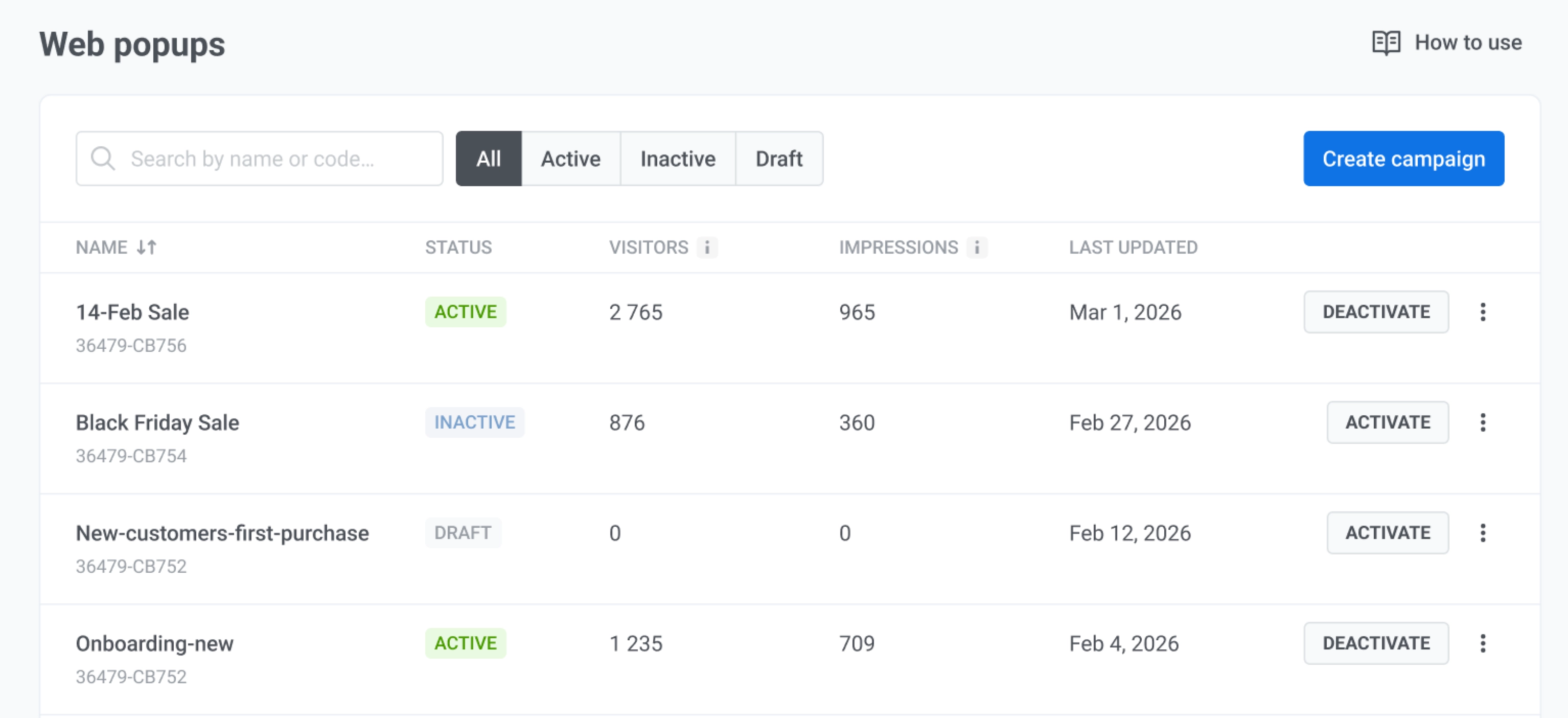Click campaign code 36479-CB756
Image resolution: width=1568 pixels, height=718 pixels.
coord(131,345)
